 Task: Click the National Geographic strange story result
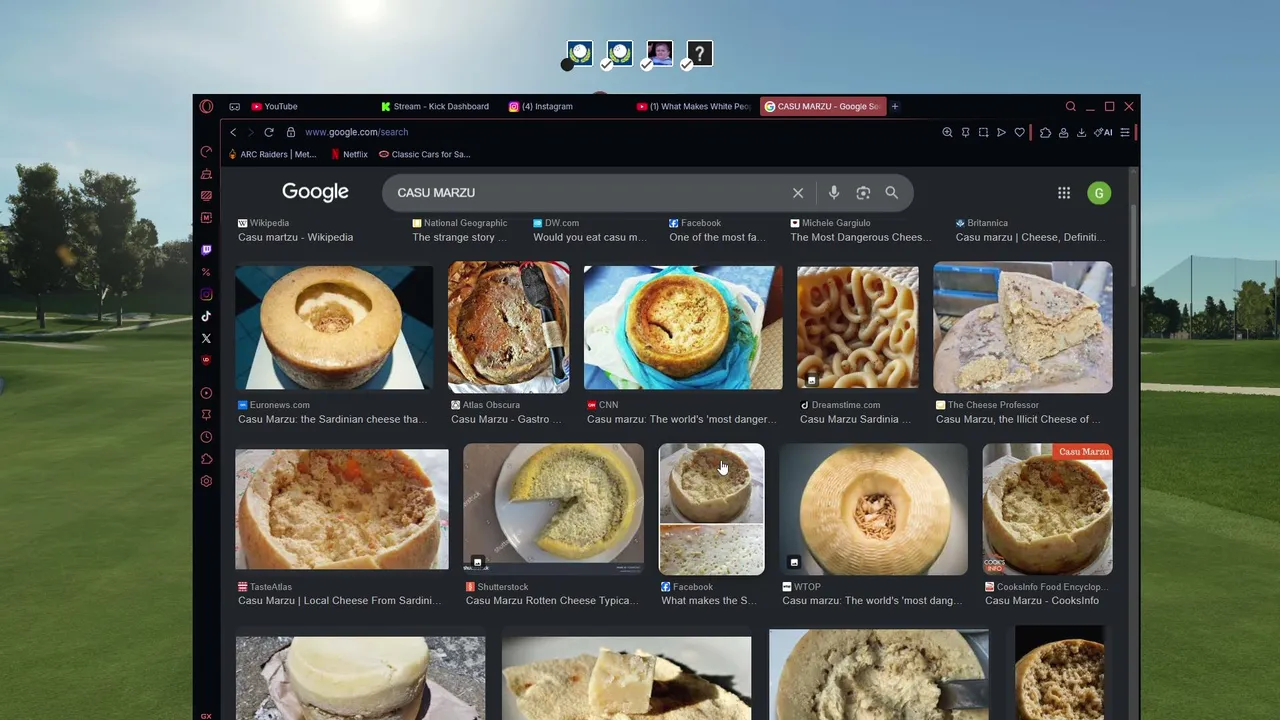pos(460,237)
